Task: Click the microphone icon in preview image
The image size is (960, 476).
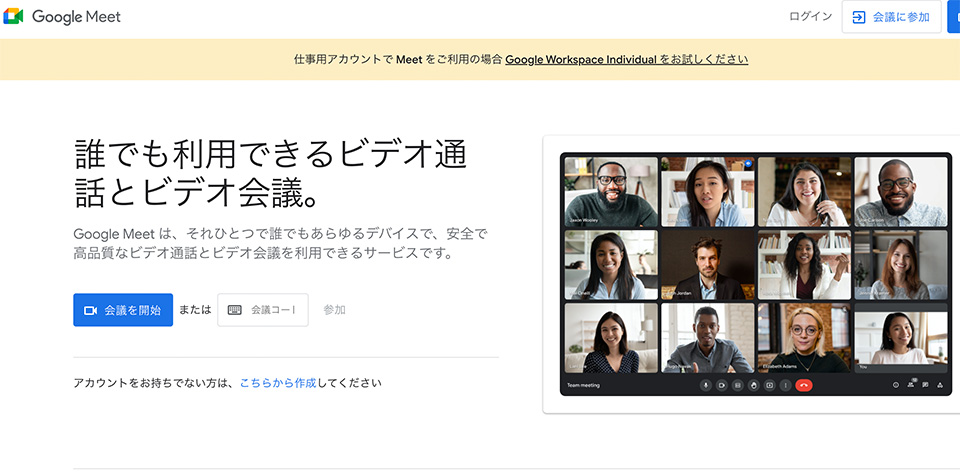Action: (706, 385)
